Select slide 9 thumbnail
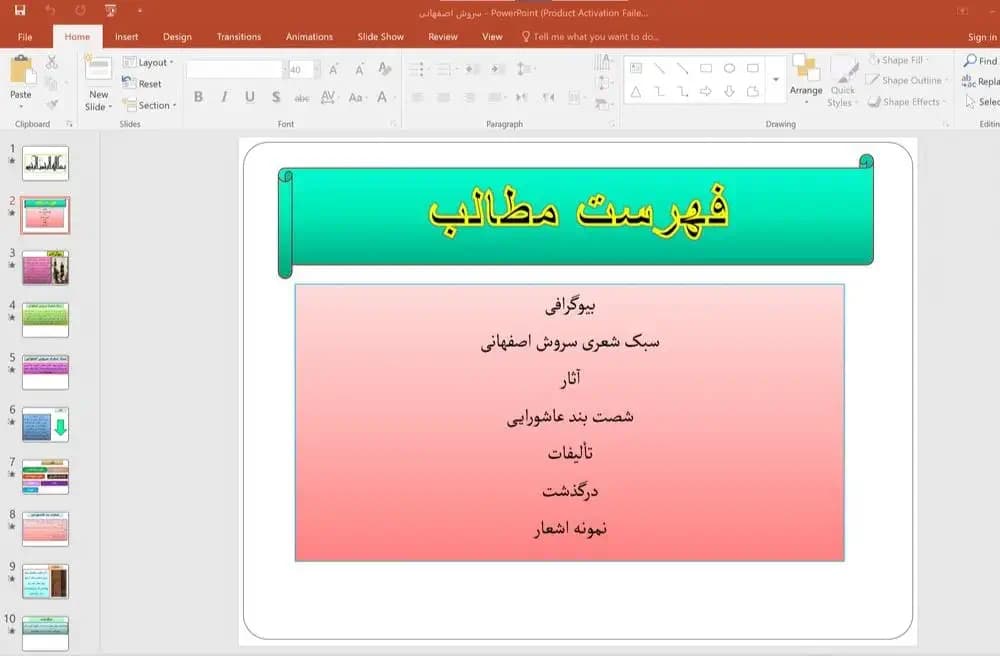Screen dimensions: 1000x656 click(x=45, y=581)
